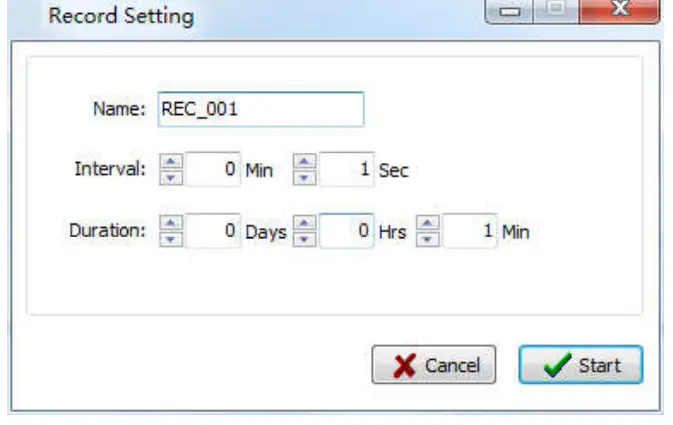
Task: Click the Interval Min value field
Action: coord(213,170)
